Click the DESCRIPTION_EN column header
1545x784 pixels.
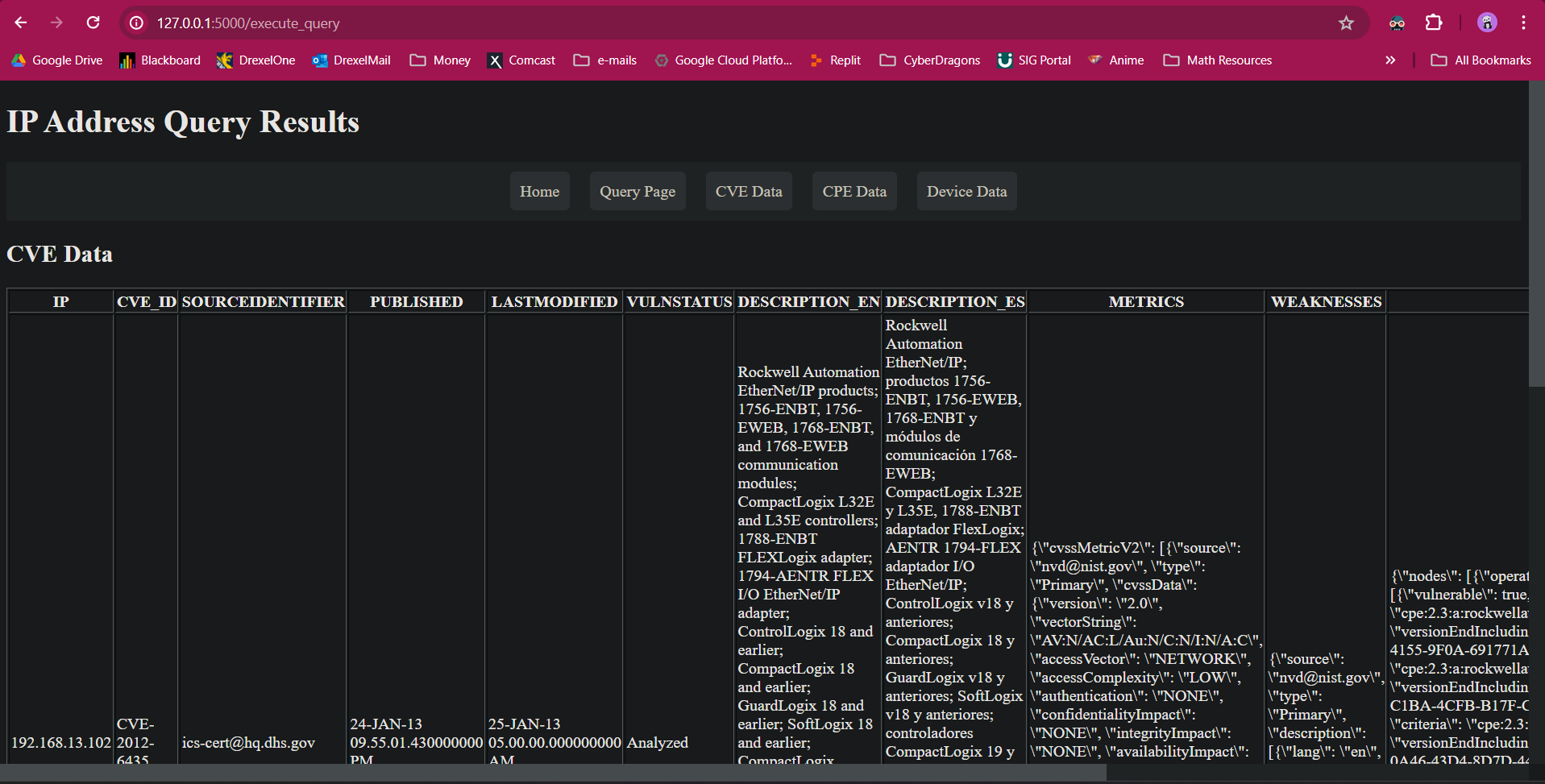pyautogui.click(x=808, y=301)
